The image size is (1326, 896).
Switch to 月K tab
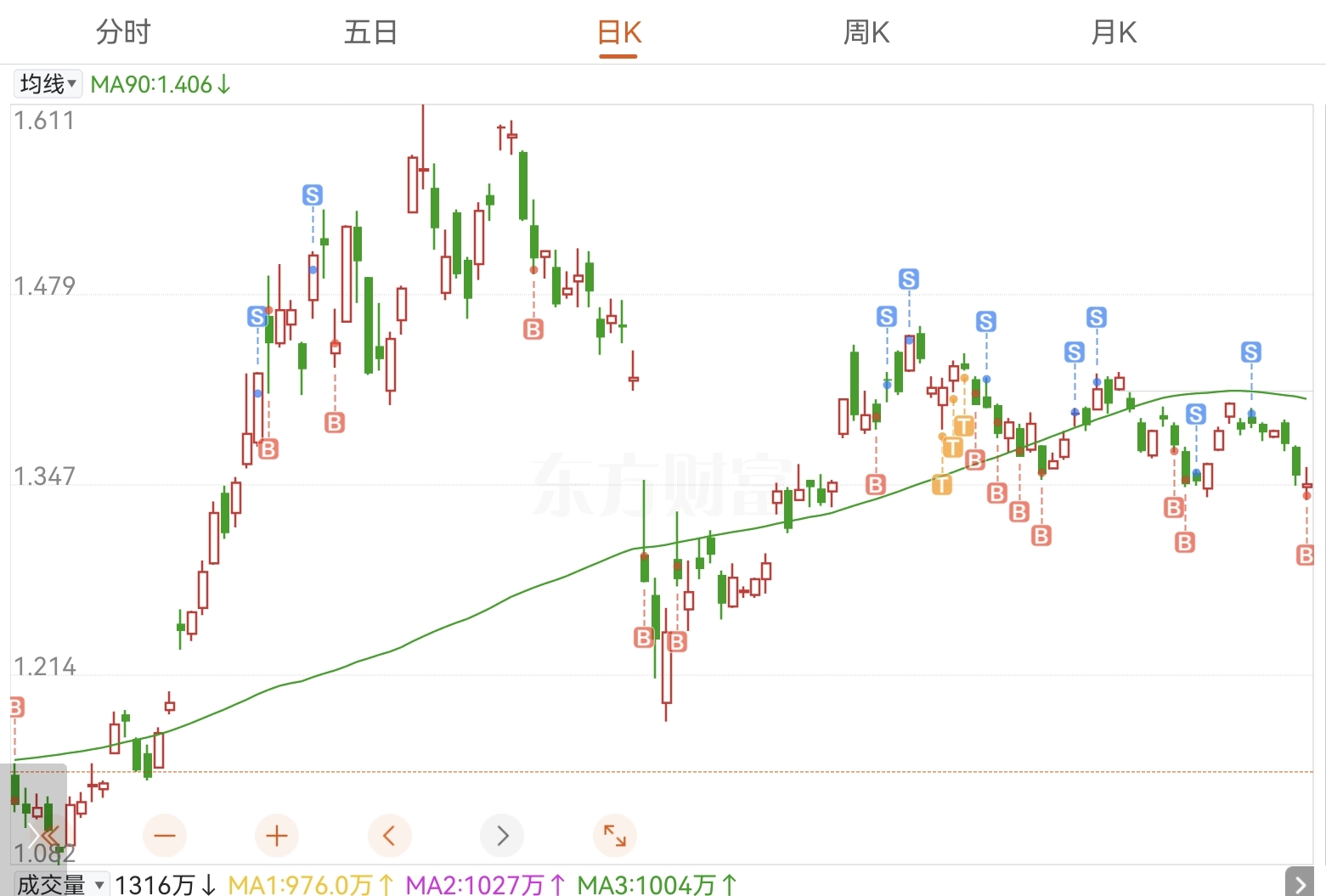tap(1114, 32)
